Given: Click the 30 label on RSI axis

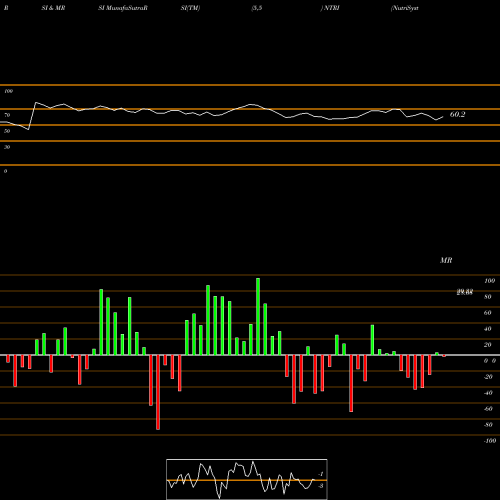Looking at the screenshot, I should pyautogui.click(x=7, y=147).
